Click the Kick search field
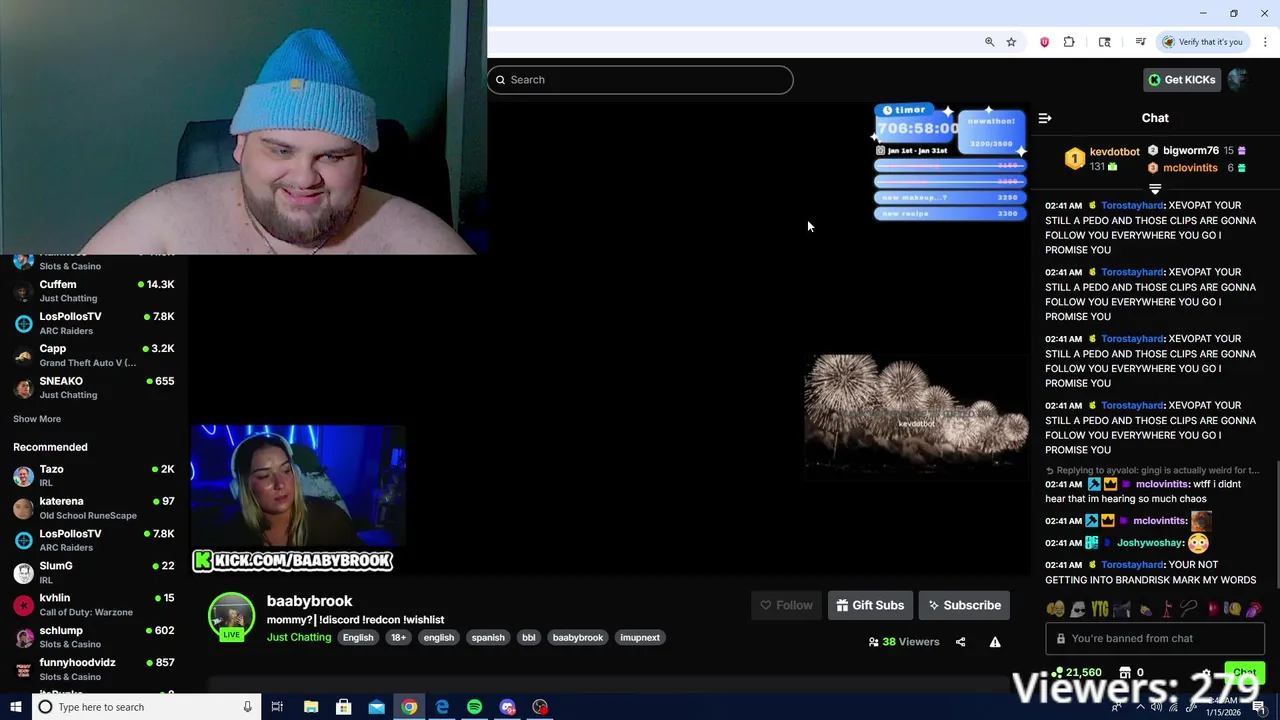The width and height of the screenshot is (1280, 720). tap(640, 80)
